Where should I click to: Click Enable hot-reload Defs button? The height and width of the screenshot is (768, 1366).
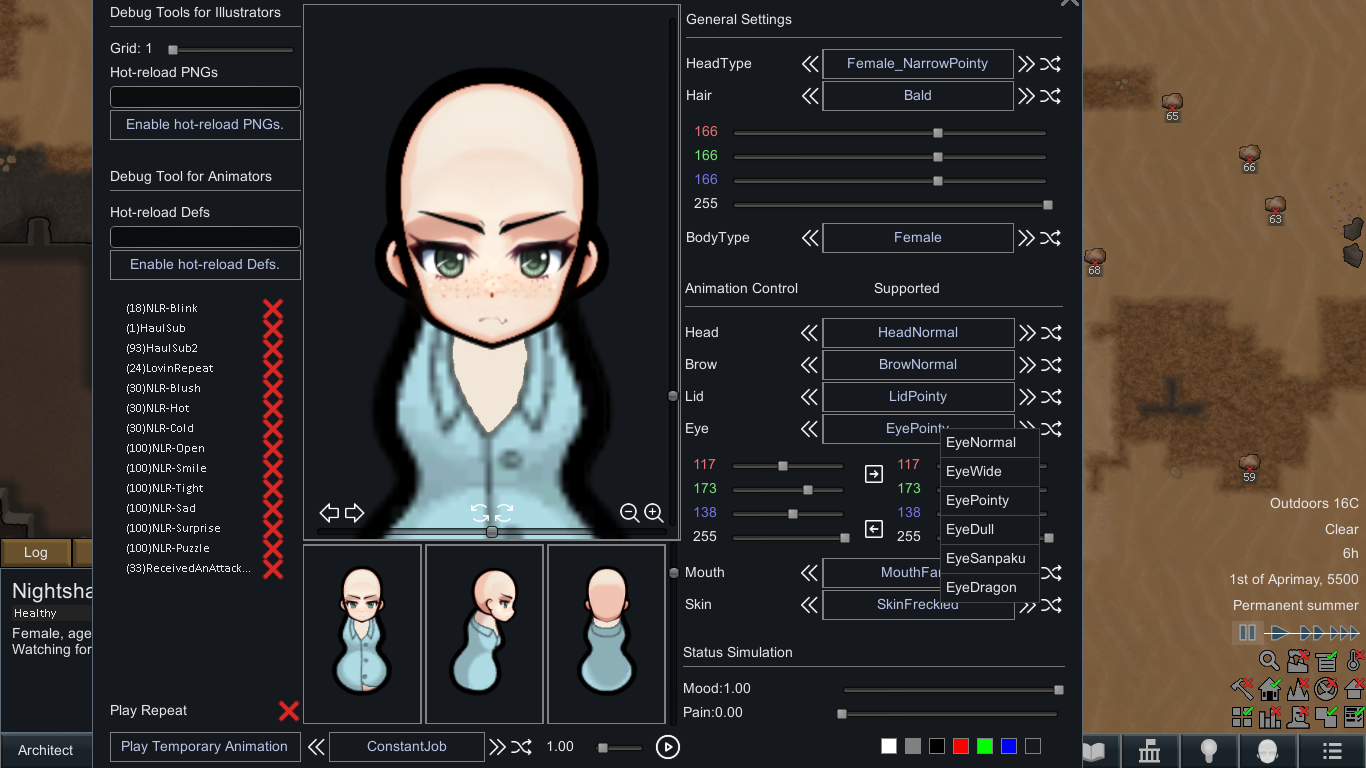[x=205, y=265]
